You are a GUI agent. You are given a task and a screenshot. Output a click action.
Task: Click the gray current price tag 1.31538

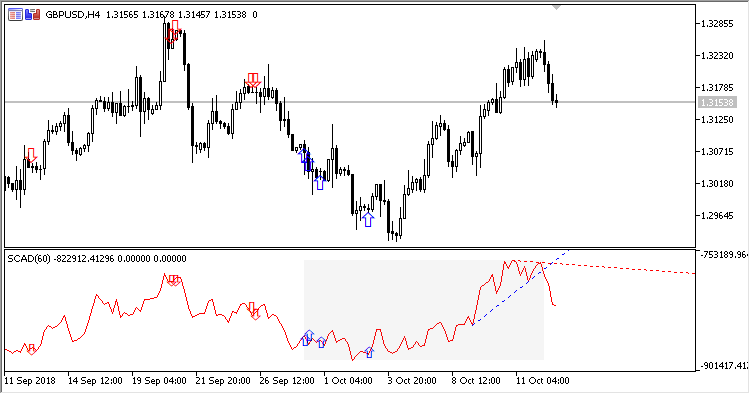click(x=717, y=102)
